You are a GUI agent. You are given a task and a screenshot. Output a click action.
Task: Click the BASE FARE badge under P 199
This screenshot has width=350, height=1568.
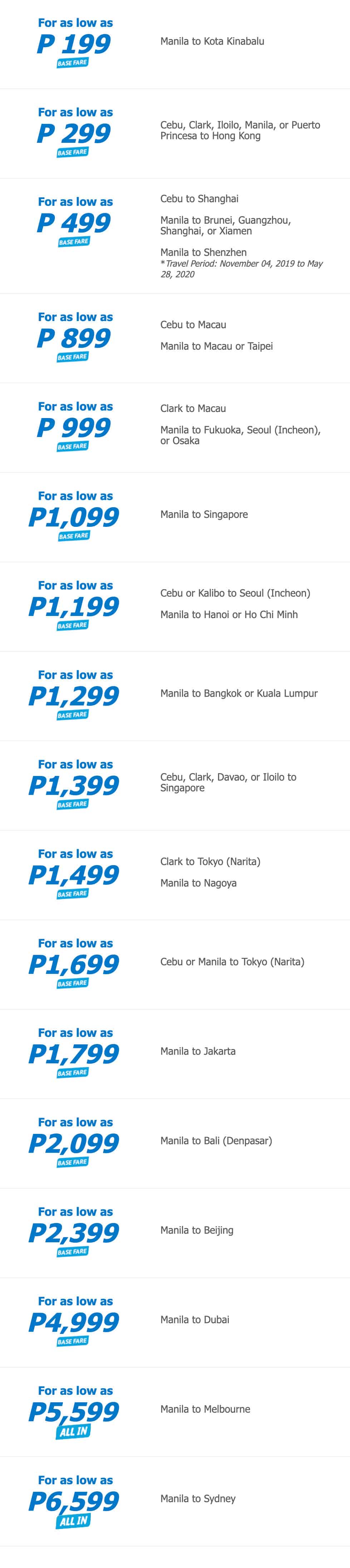coord(72,63)
